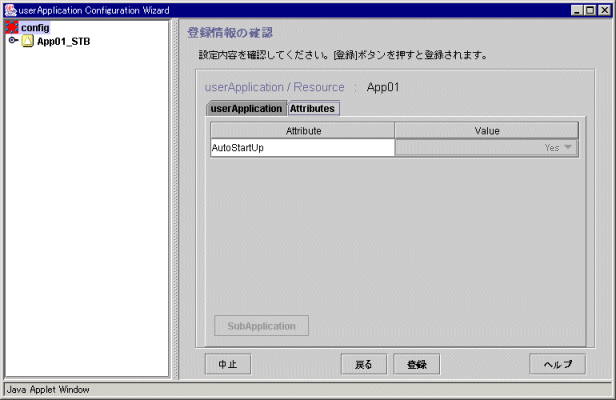
Task: Click the Java Applet Window status text
Action: (48, 389)
